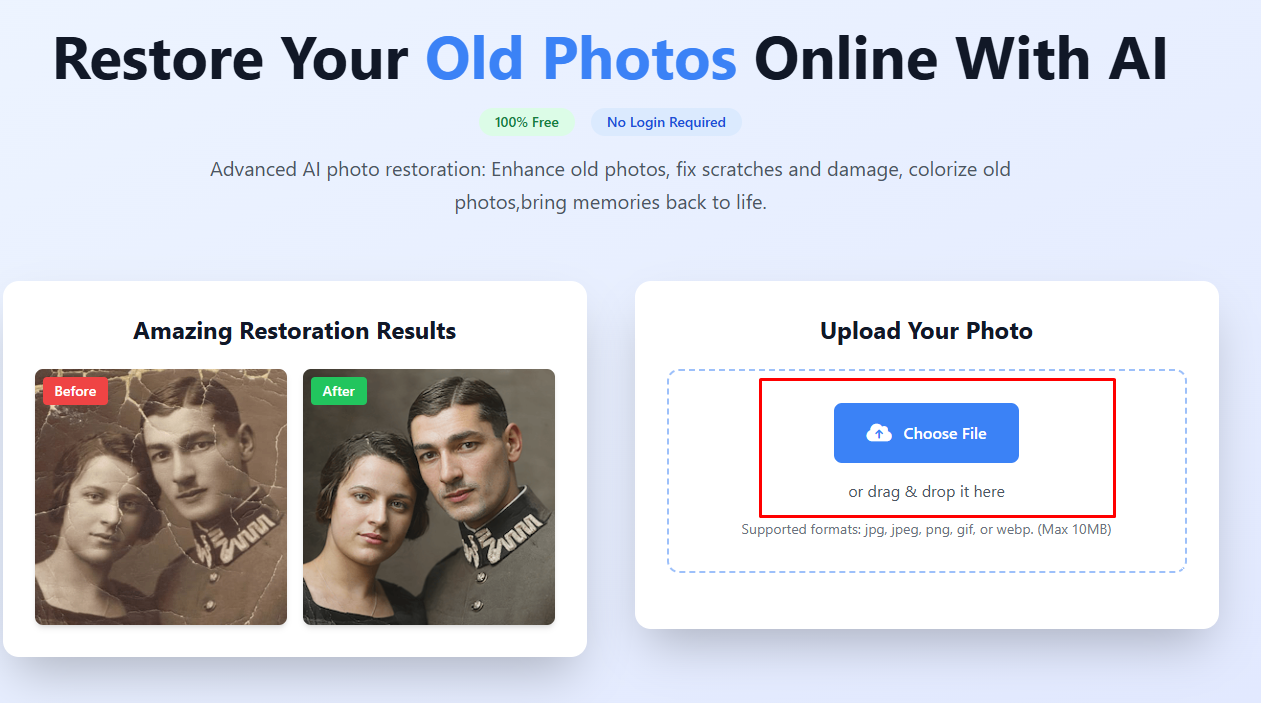Click the red Before badge

click(x=75, y=391)
